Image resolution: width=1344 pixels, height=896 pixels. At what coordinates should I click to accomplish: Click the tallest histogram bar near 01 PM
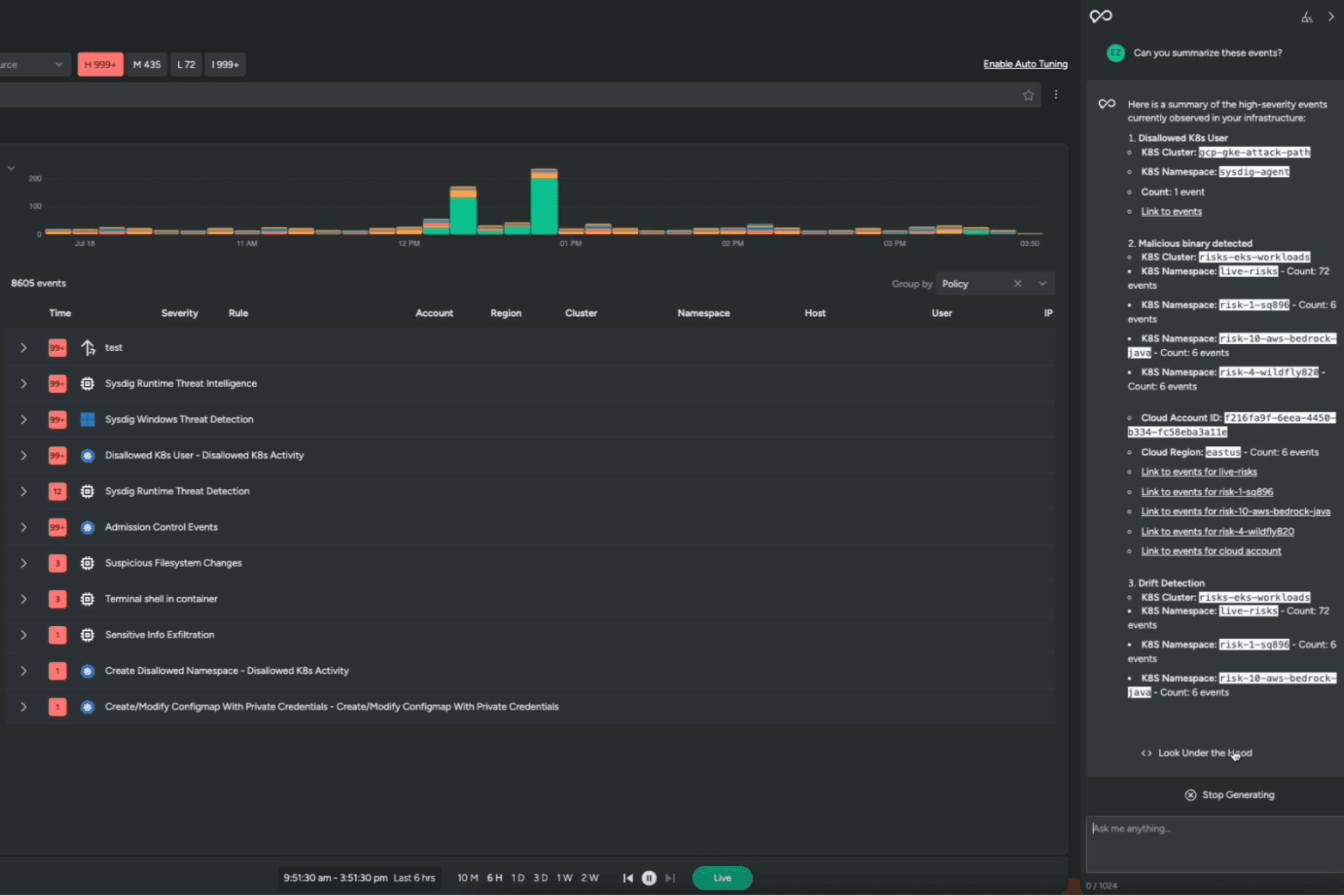[544, 202]
